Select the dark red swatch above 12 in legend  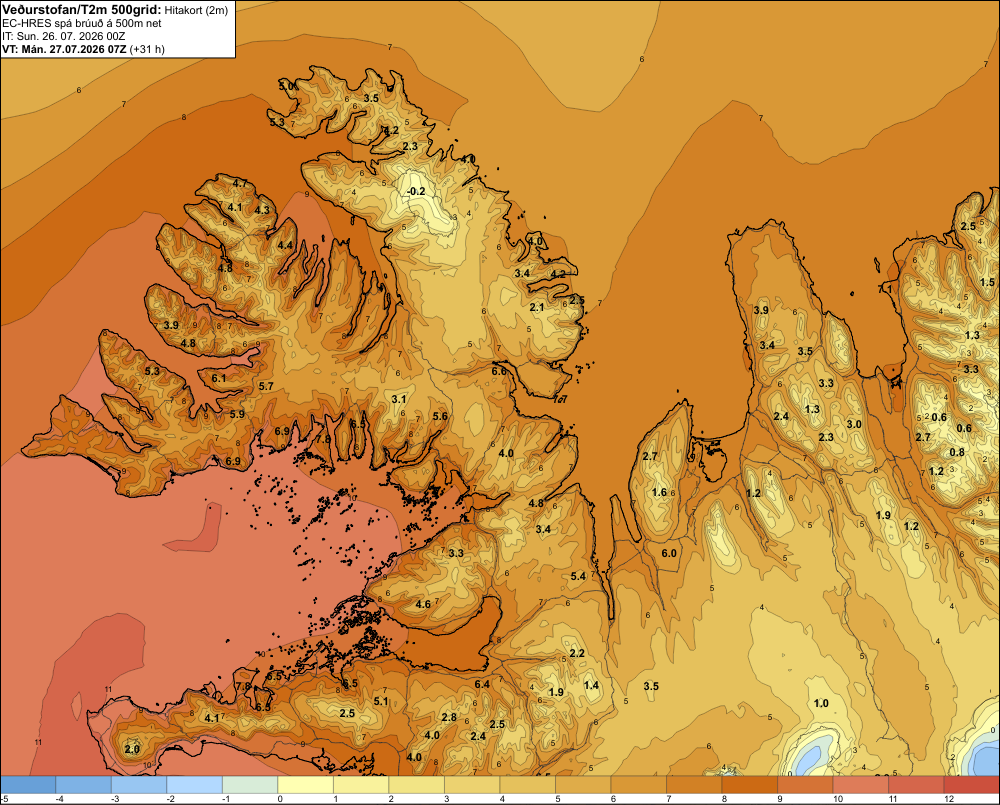[971, 785]
